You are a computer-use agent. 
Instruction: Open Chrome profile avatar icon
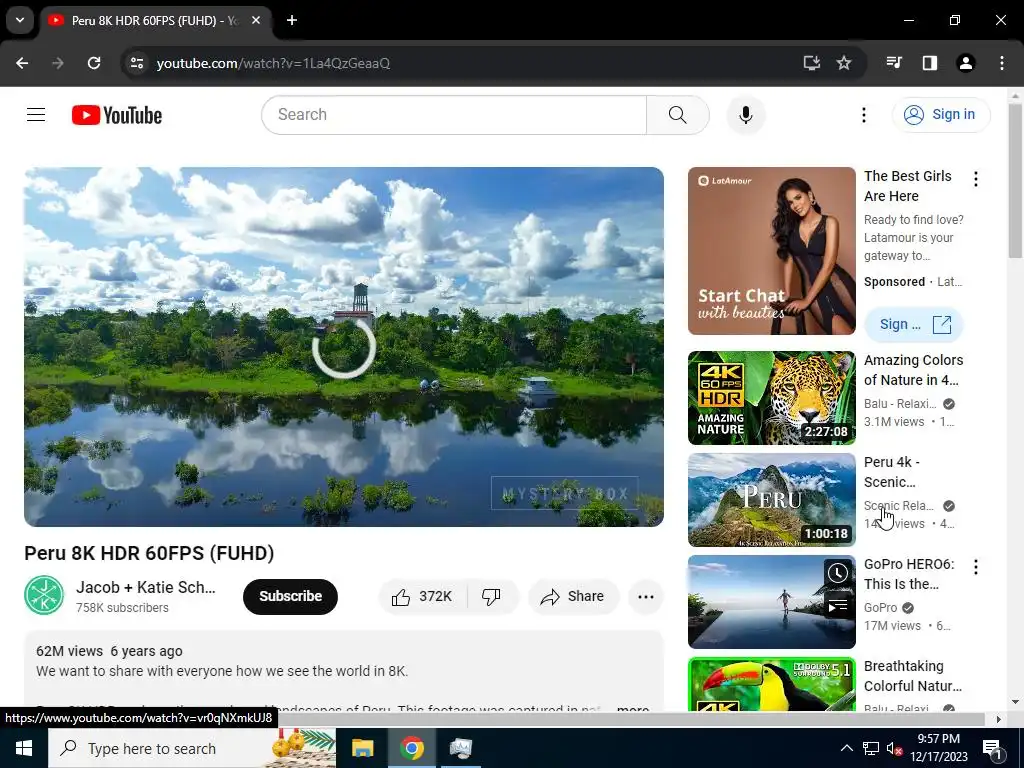pyautogui.click(x=965, y=63)
